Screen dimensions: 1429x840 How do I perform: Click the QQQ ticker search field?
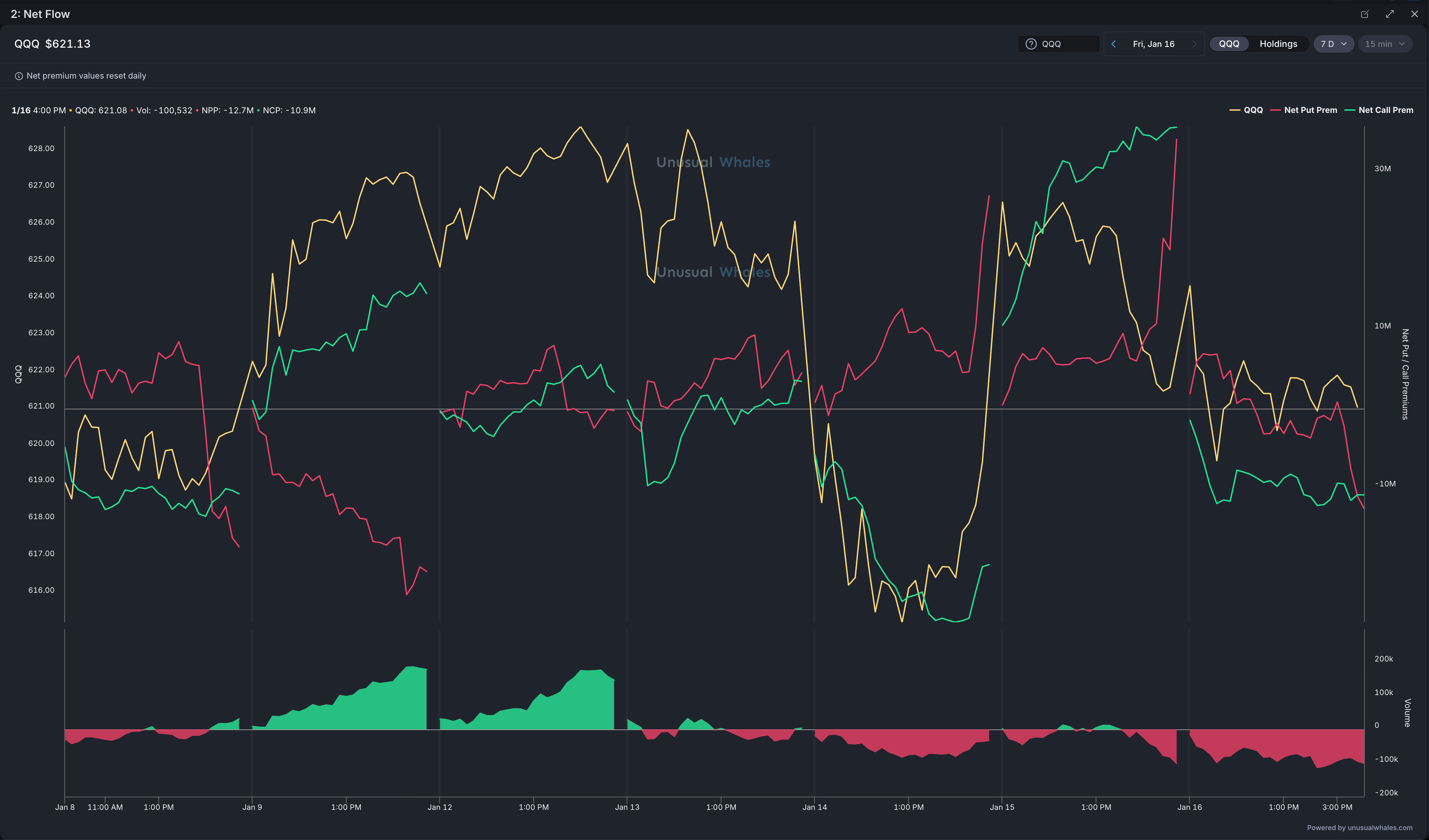[1066, 43]
